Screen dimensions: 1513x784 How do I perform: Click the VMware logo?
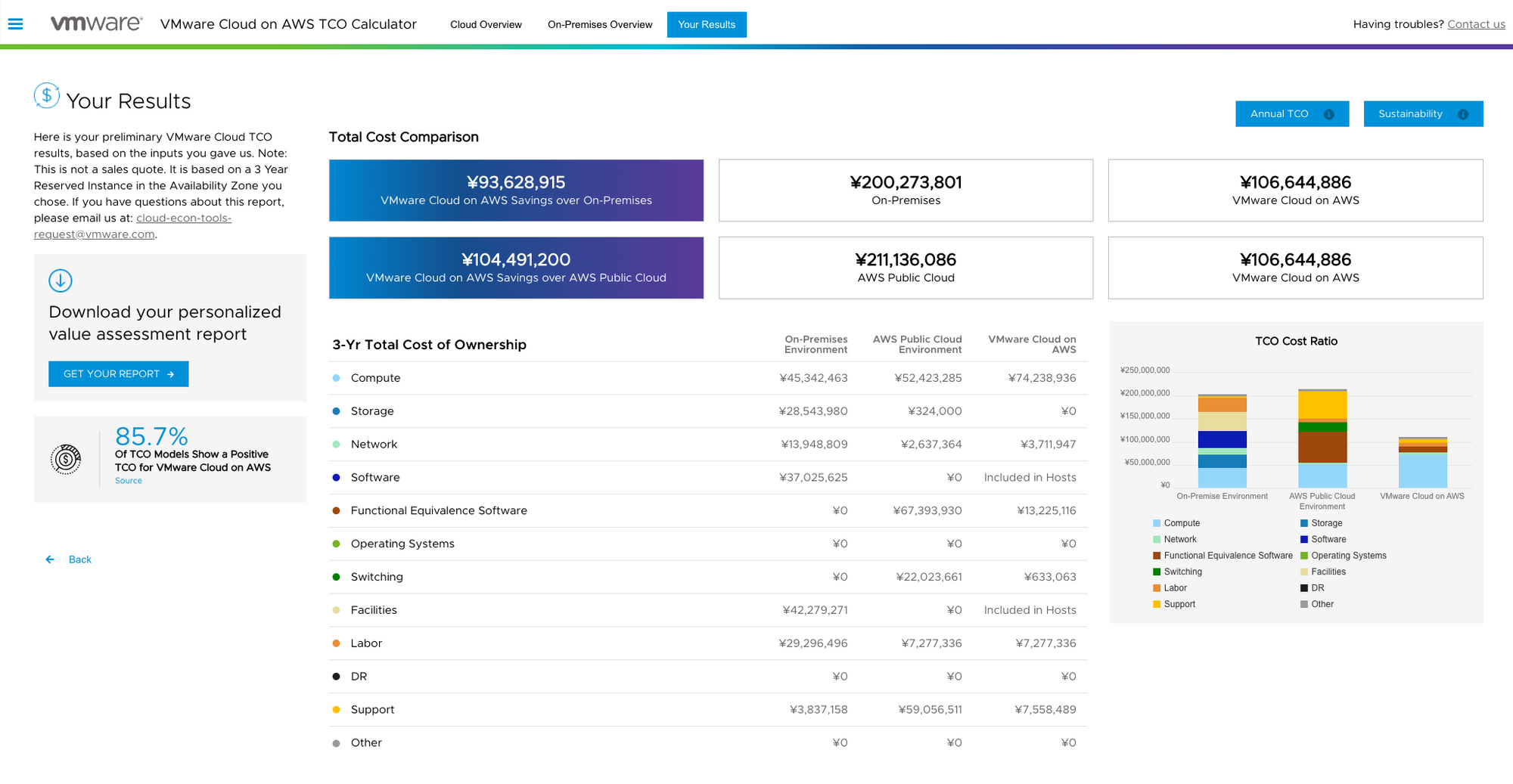coord(95,23)
